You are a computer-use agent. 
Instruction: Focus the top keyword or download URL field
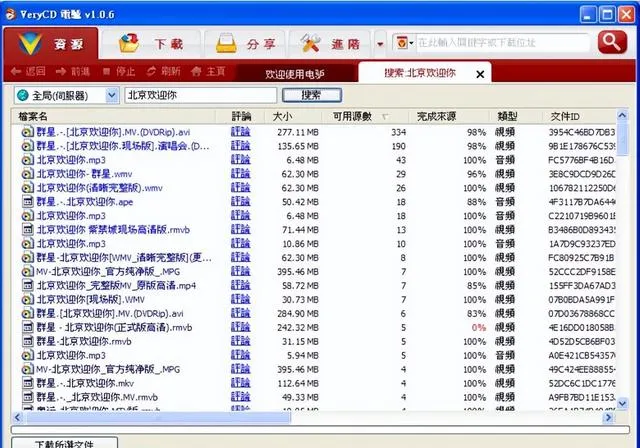[x=502, y=42]
